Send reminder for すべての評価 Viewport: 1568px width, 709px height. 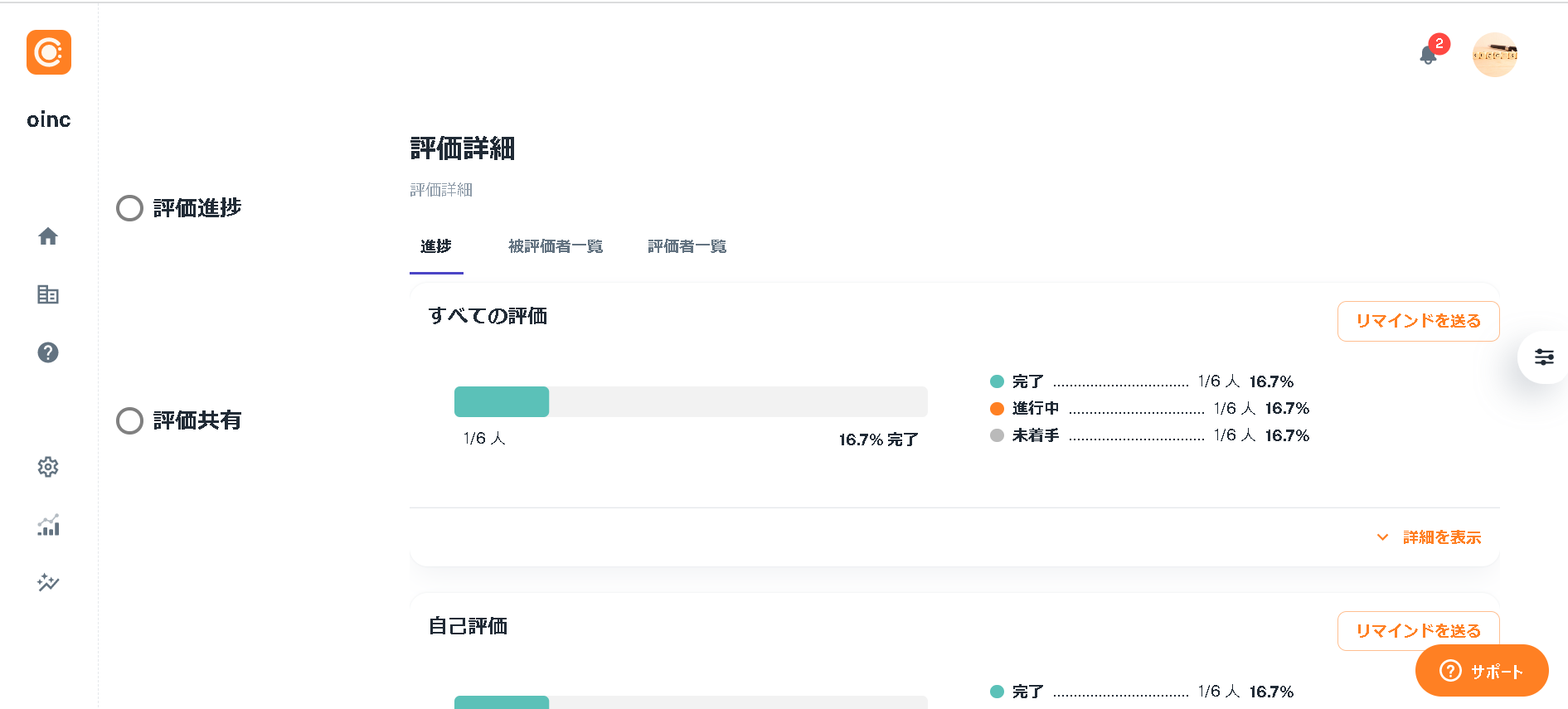[x=1418, y=321]
